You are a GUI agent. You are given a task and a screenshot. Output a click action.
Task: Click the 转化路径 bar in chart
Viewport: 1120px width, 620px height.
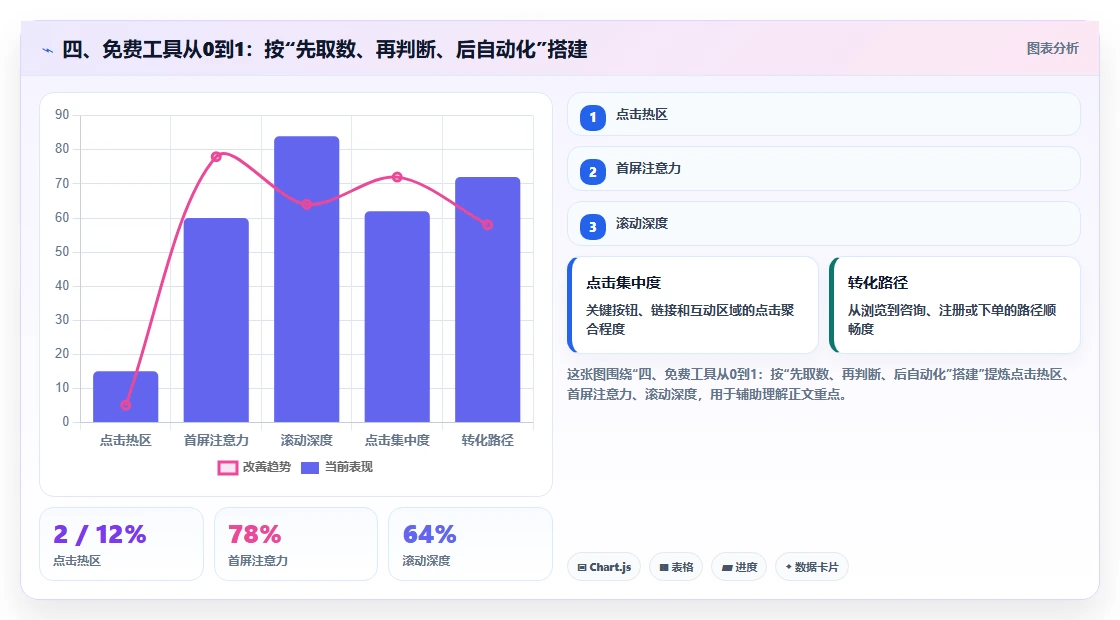pyautogui.click(x=488, y=299)
